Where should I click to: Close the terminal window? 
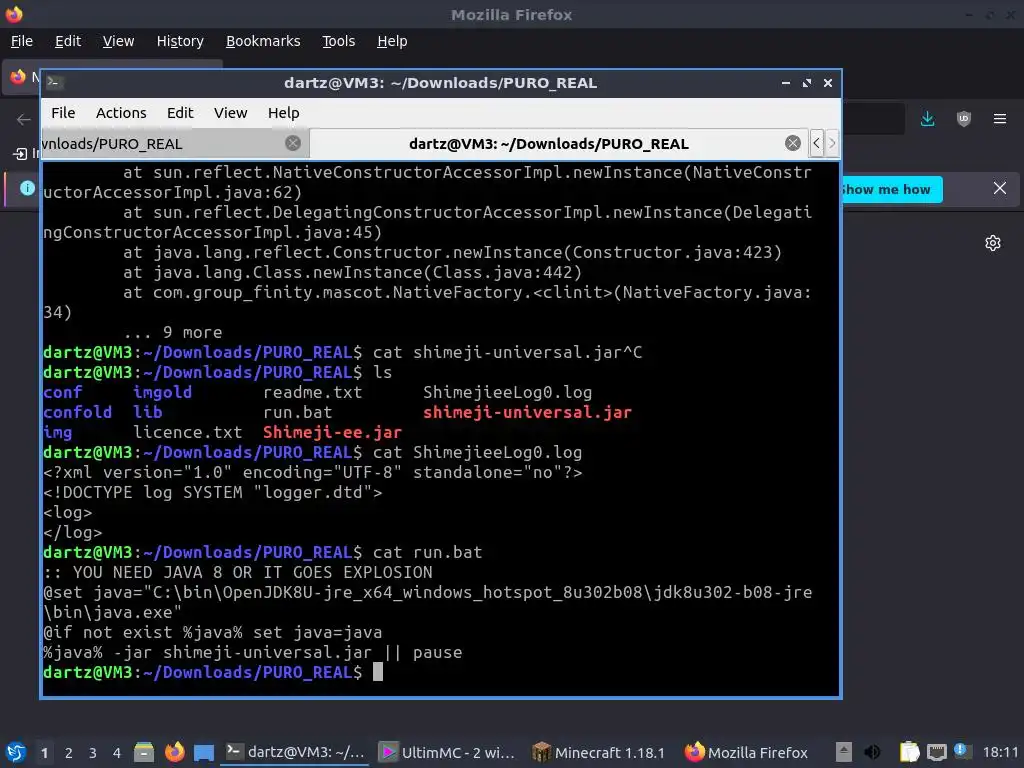pyautogui.click(x=827, y=83)
